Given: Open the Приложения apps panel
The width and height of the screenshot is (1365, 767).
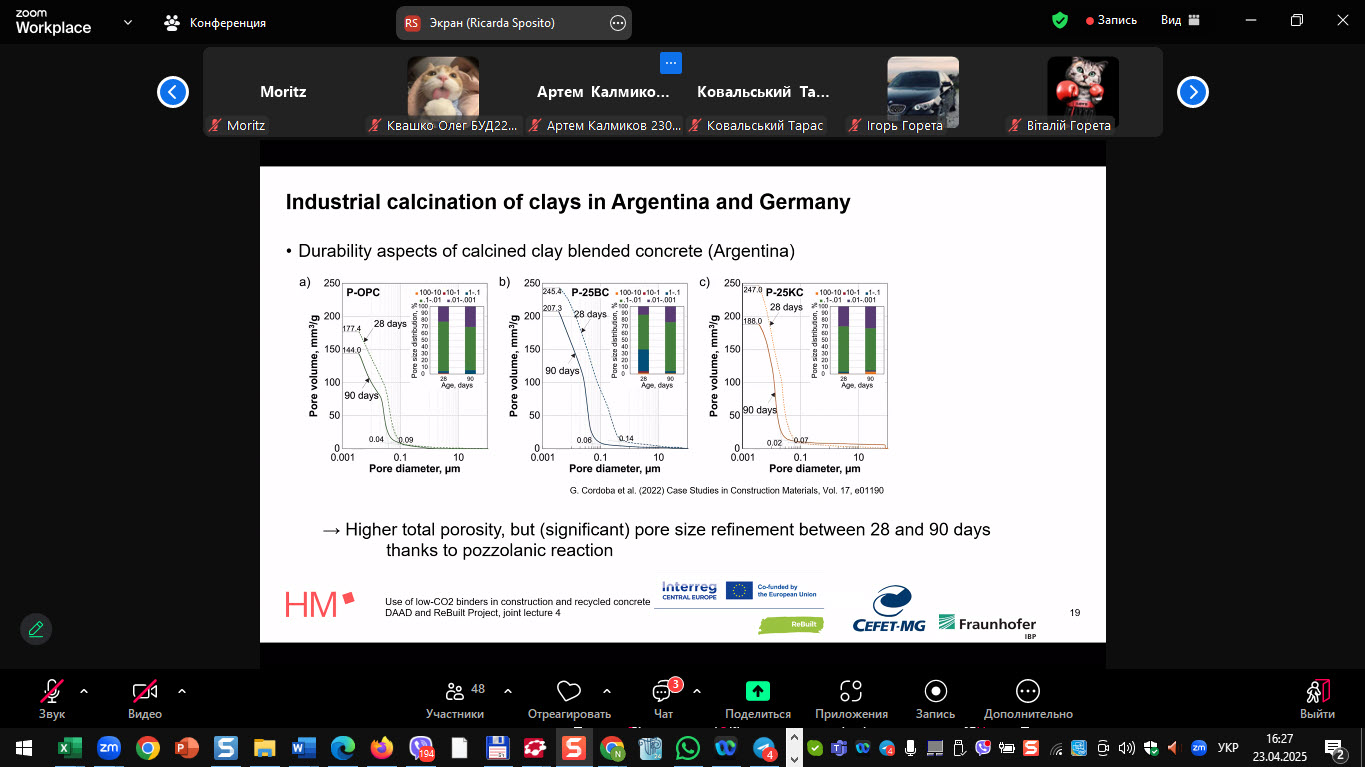Looking at the screenshot, I should [851, 699].
